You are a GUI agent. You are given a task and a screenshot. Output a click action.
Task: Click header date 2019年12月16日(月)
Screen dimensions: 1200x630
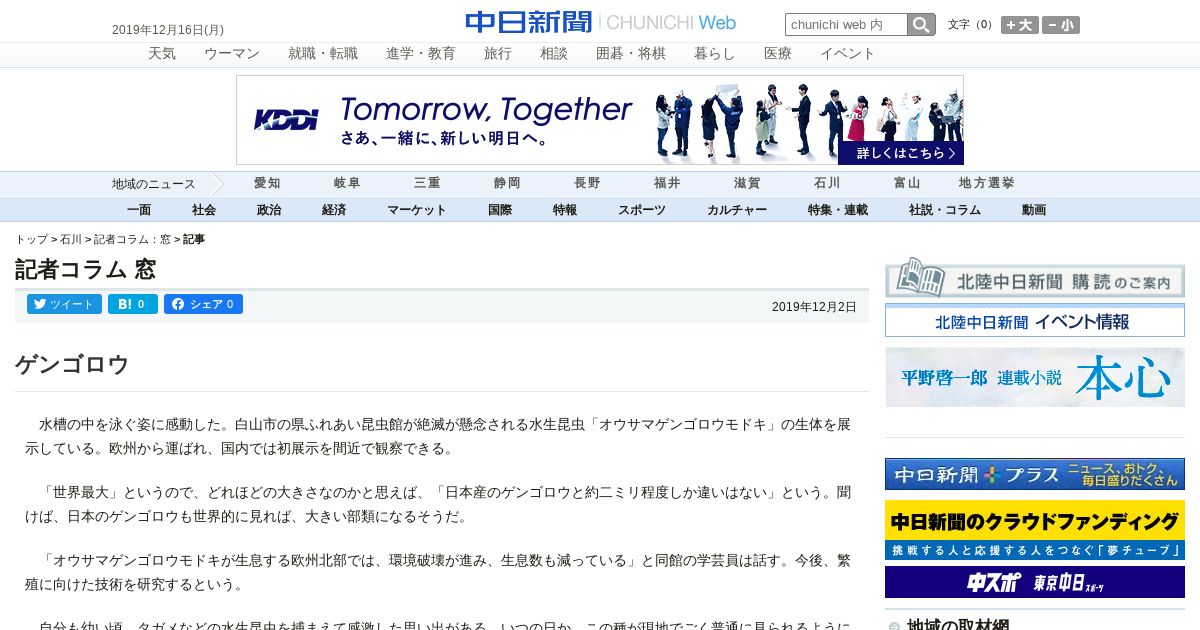pyautogui.click(x=168, y=30)
